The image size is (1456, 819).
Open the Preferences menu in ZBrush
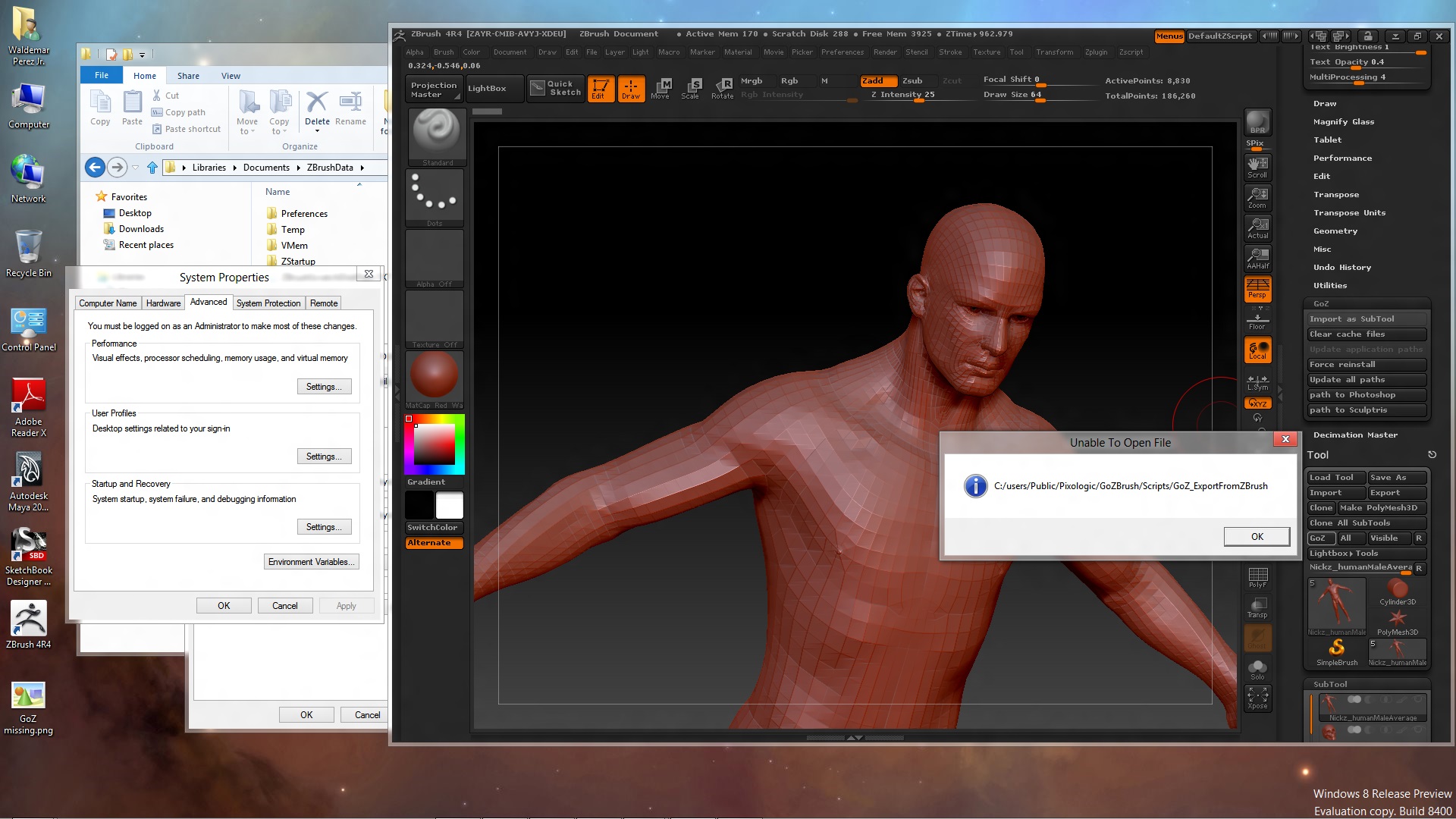842,52
